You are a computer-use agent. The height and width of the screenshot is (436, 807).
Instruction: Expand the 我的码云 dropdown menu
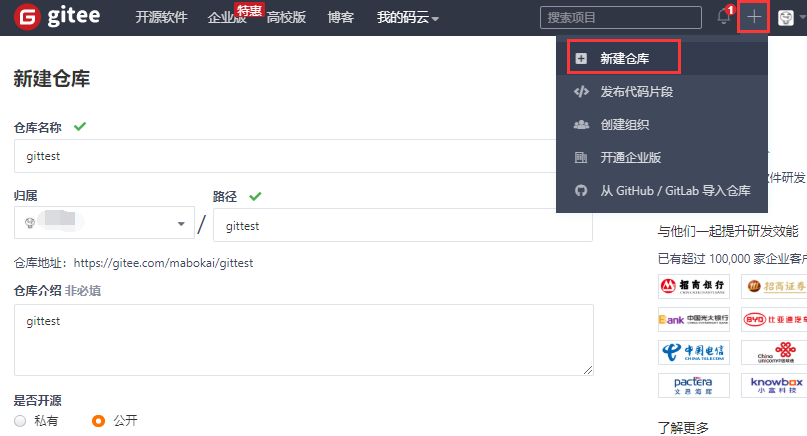click(408, 18)
